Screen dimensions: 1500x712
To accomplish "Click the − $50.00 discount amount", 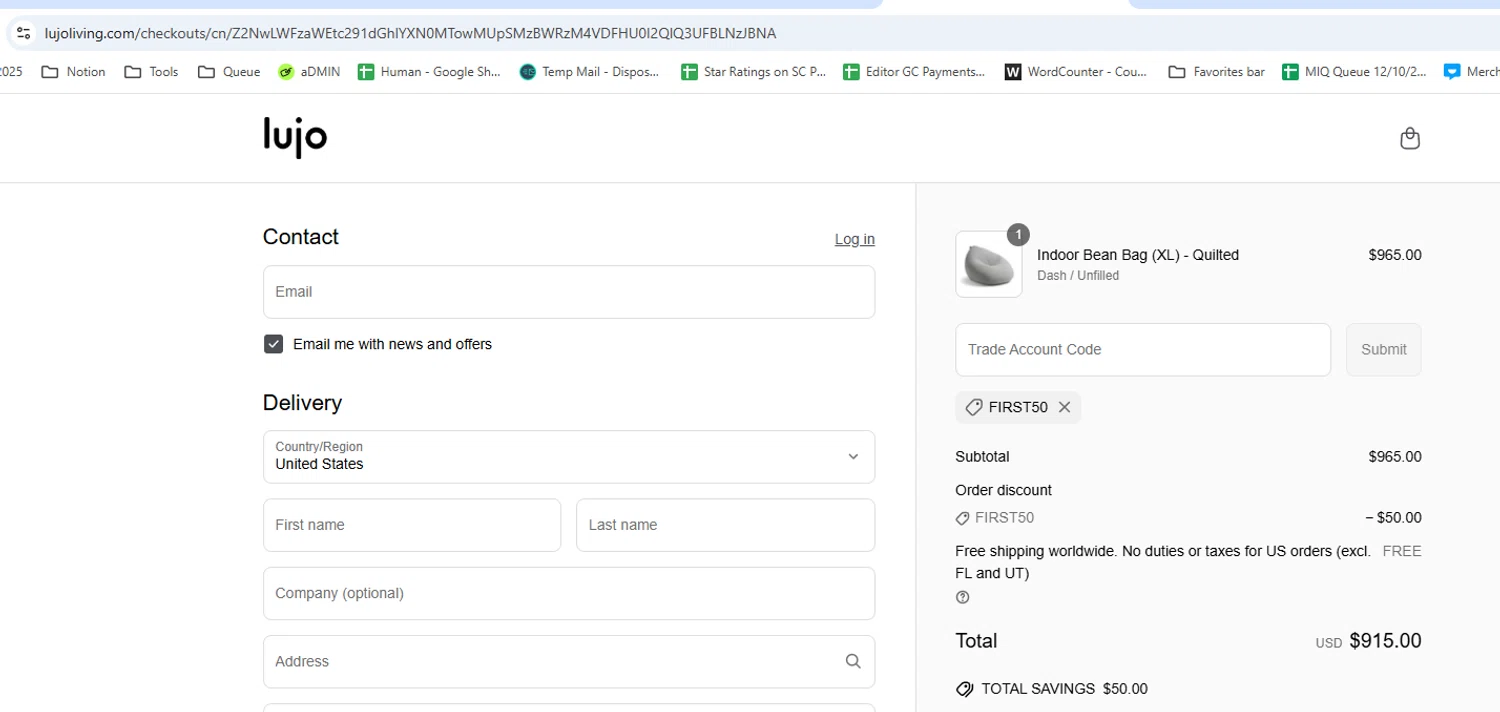I will coord(1393,518).
